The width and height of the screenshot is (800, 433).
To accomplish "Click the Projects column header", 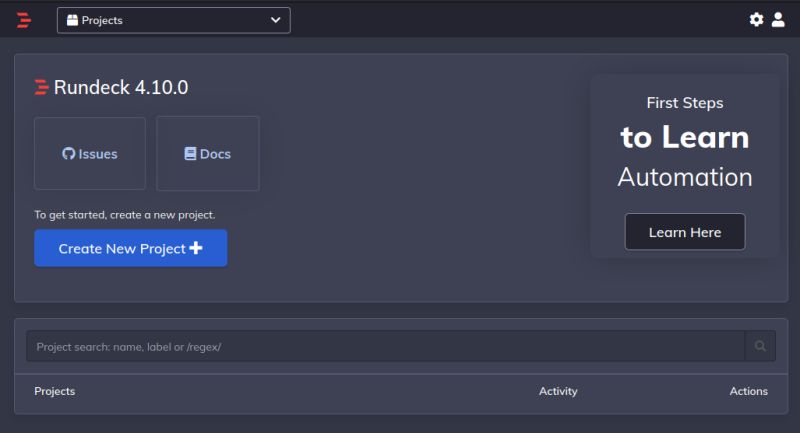I will [55, 391].
